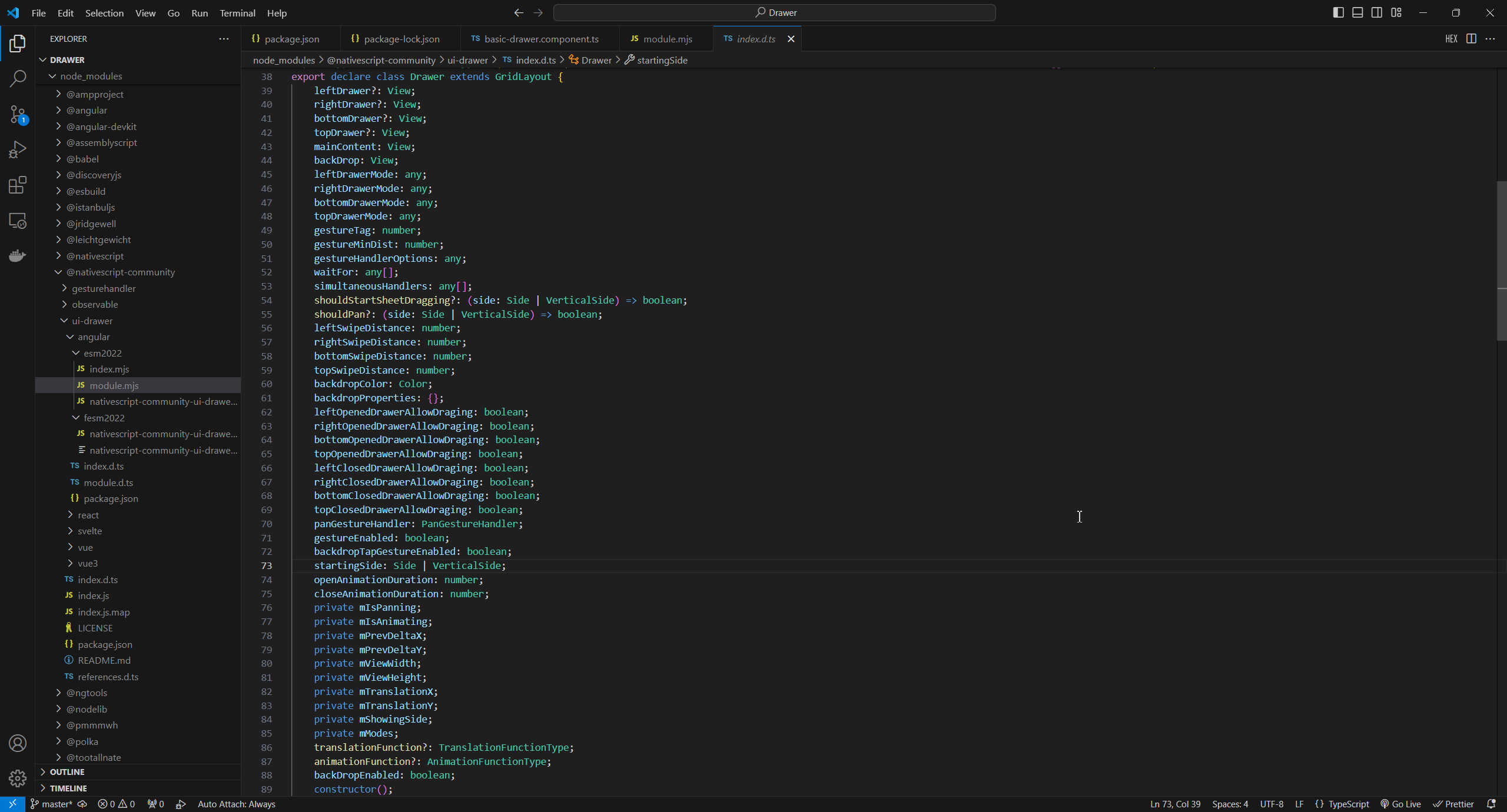This screenshot has width=1507, height=812.
Task: Open the Remote Explorer view
Action: pyautogui.click(x=18, y=221)
